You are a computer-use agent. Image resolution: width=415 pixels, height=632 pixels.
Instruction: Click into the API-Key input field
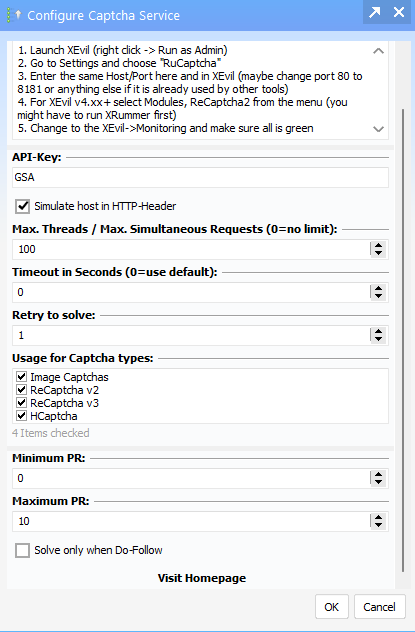(200, 177)
